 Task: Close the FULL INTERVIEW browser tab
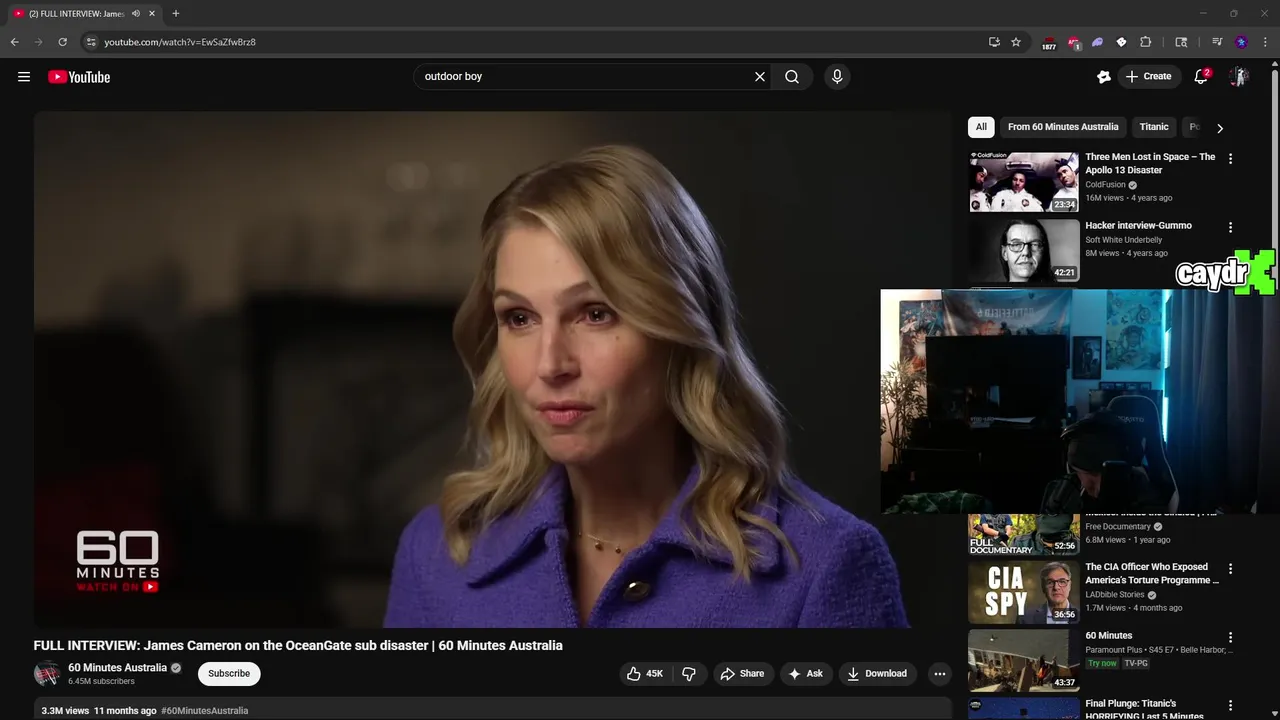(x=152, y=14)
